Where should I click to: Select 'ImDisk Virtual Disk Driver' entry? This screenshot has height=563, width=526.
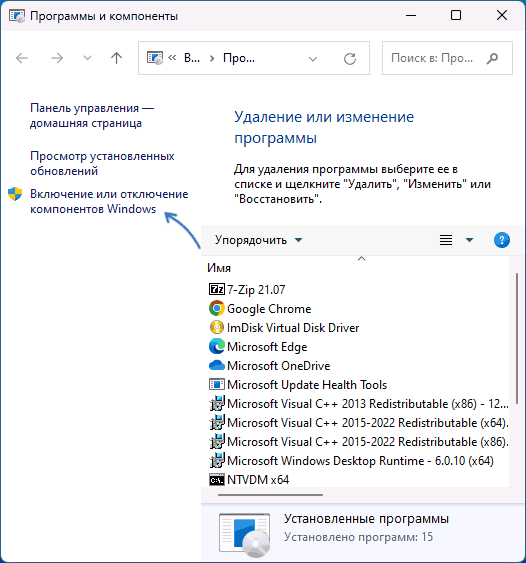point(293,328)
